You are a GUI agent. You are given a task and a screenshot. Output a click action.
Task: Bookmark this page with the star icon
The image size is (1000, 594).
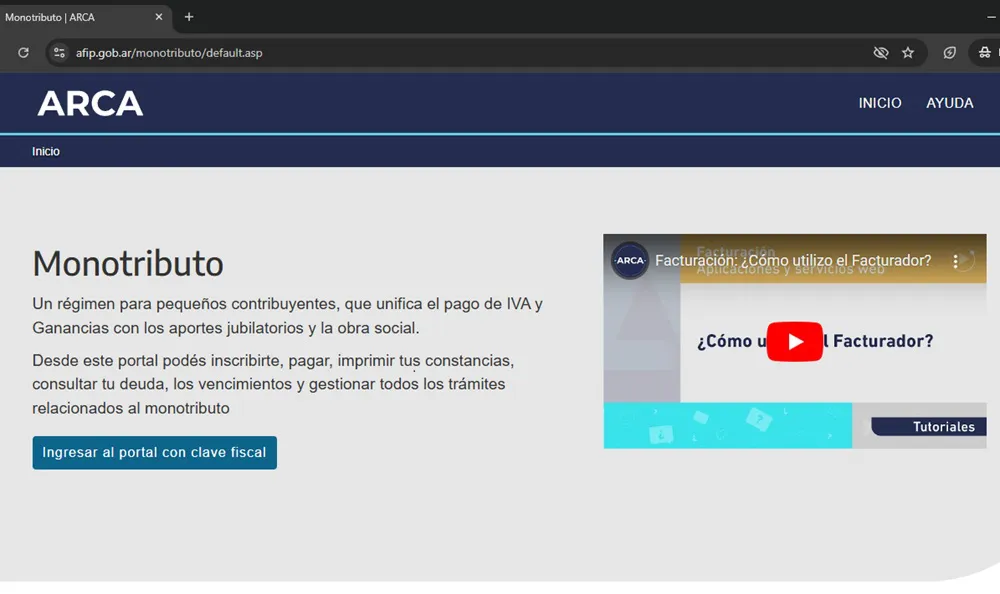coord(908,53)
